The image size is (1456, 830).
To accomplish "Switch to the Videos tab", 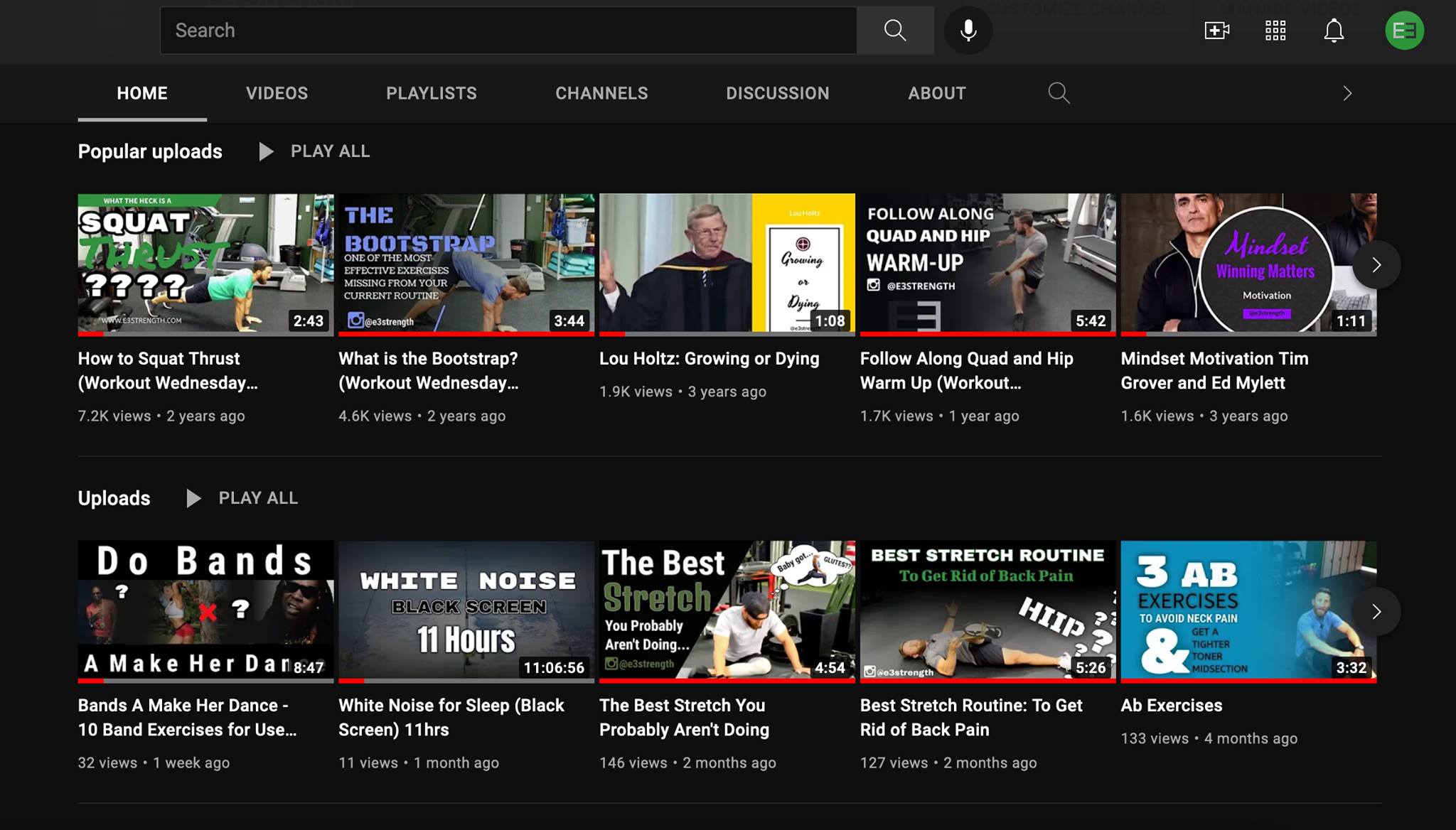I will [x=277, y=93].
